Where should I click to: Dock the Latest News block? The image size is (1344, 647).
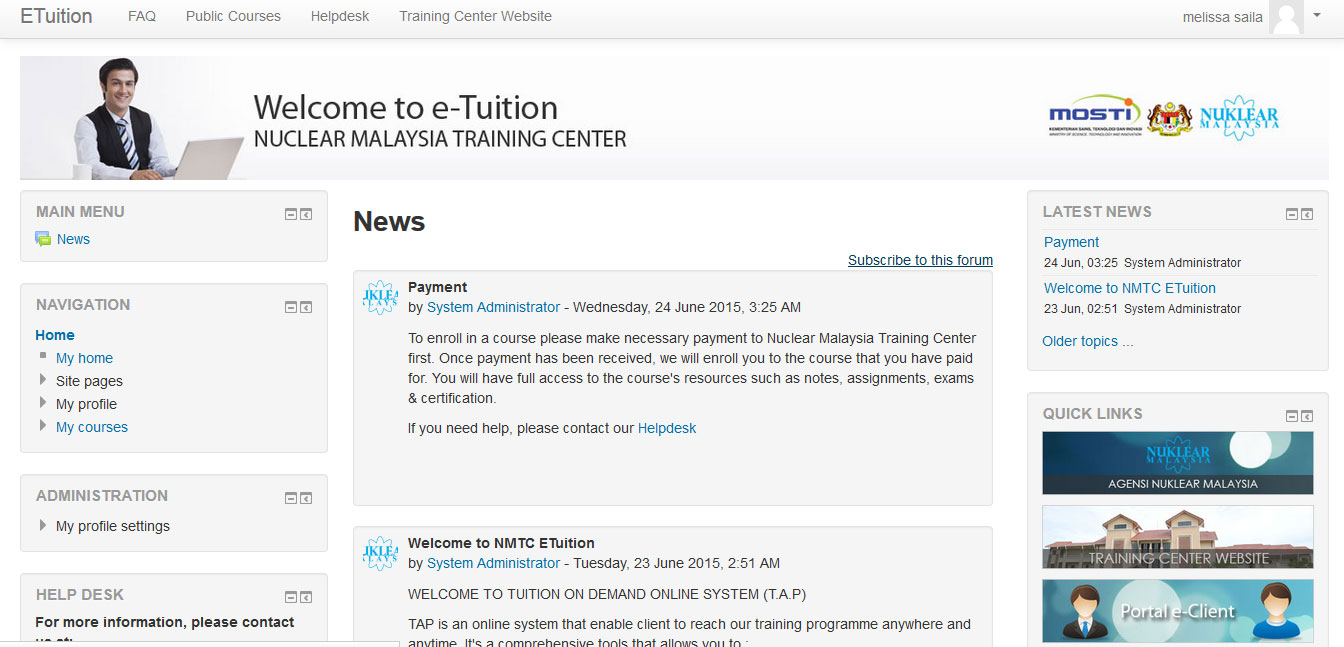(1307, 214)
